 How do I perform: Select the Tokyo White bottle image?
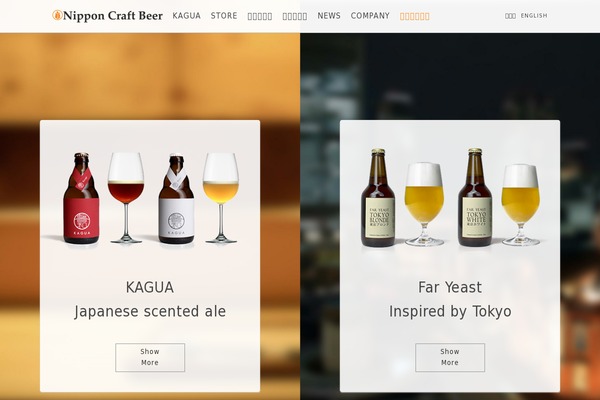[475, 198]
